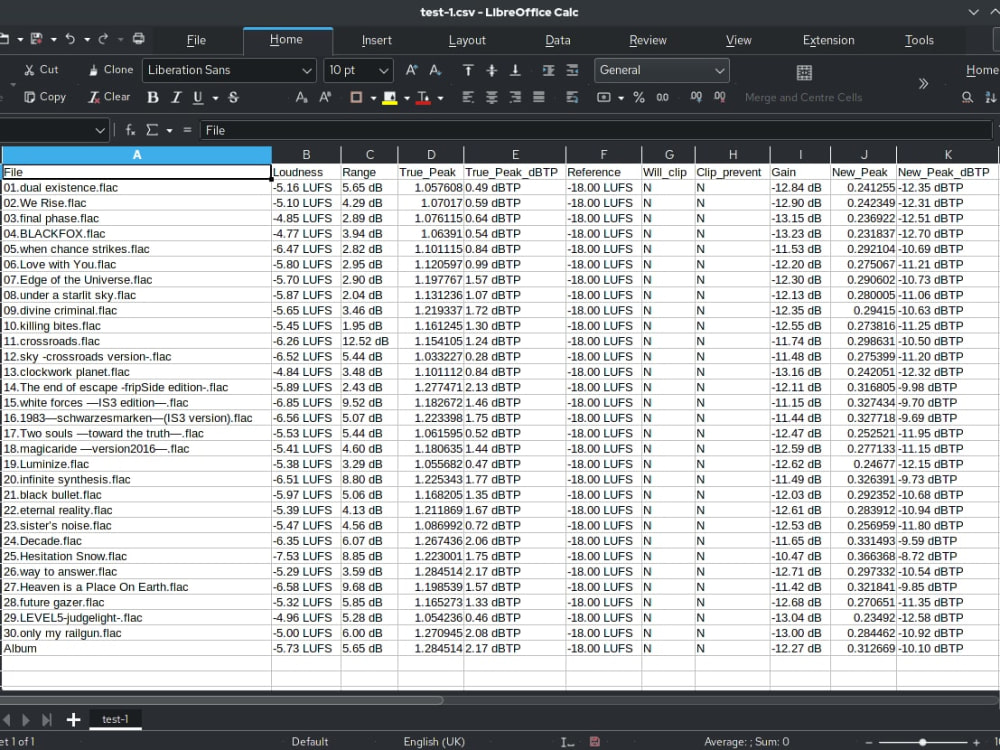Image resolution: width=1000 pixels, height=750 pixels.
Task: Activate Clone formatting brush
Action: [110, 70]
